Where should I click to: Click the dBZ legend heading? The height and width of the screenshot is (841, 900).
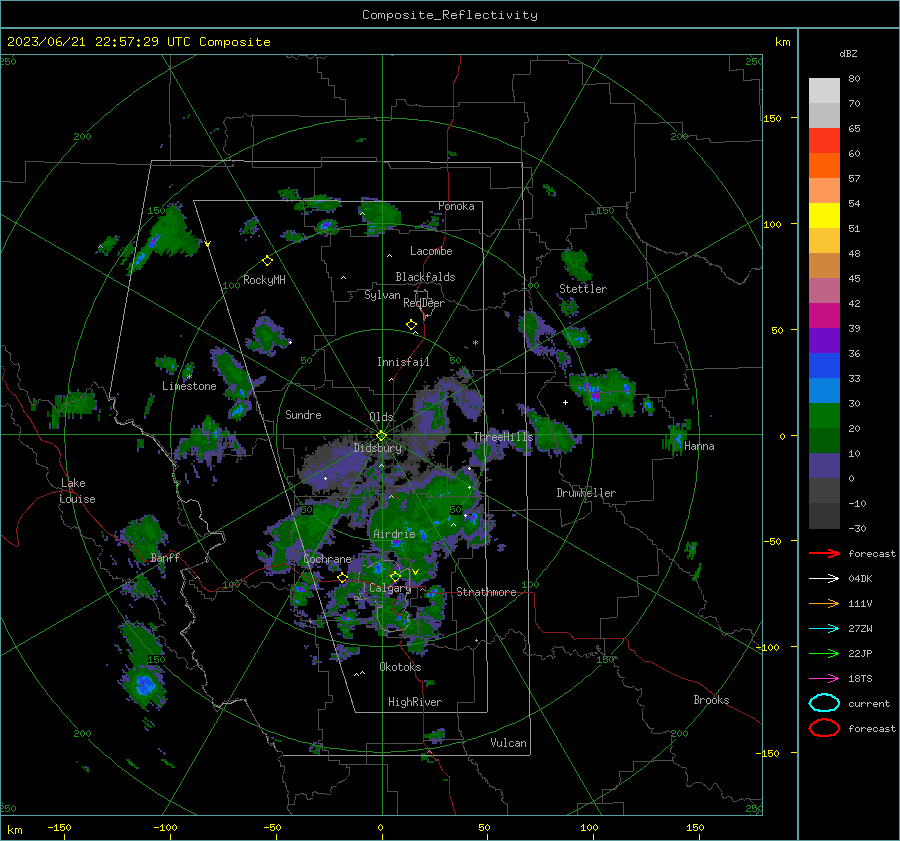[x=848, y=54]
